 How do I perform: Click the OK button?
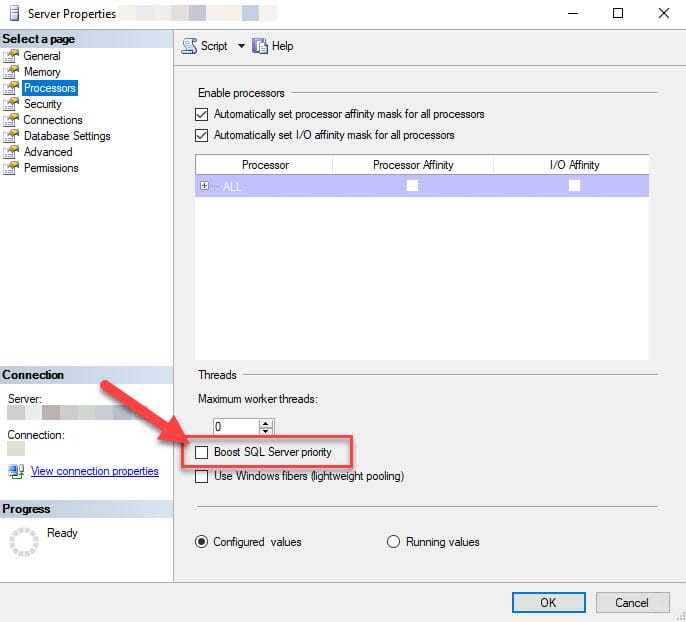[549, 603]
